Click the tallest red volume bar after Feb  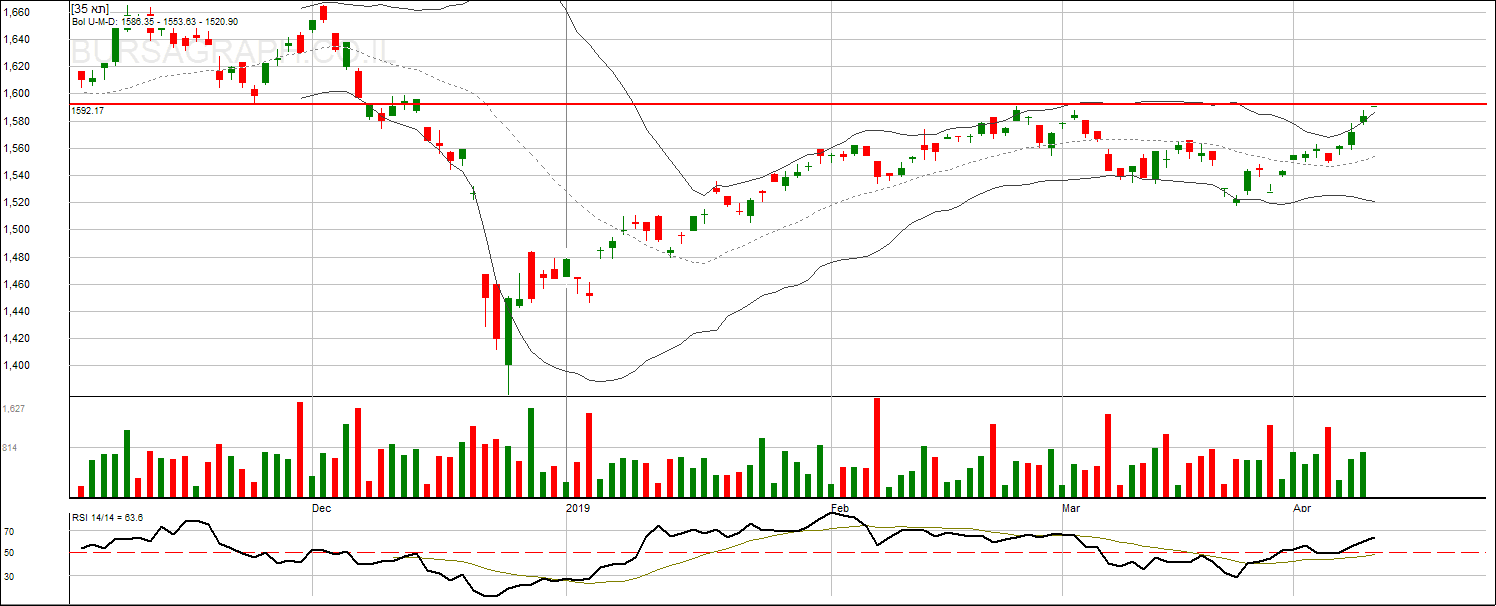pyautogui.click(x=877, y=448)
